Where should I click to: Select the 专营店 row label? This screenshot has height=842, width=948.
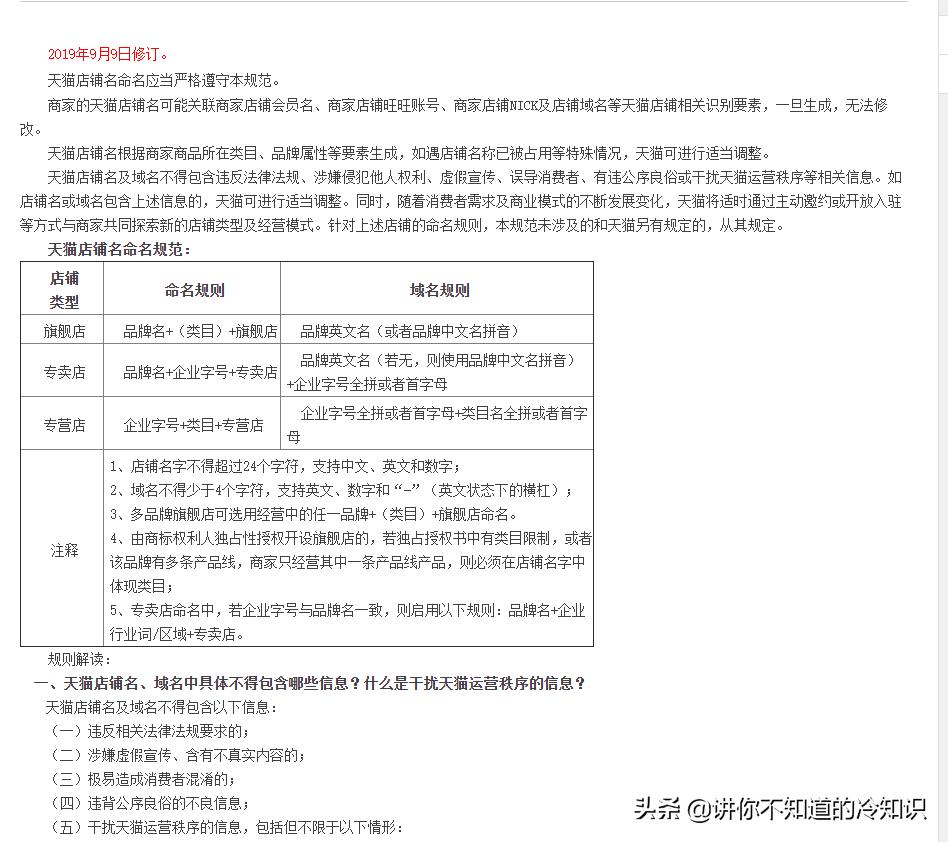point(61,423)
